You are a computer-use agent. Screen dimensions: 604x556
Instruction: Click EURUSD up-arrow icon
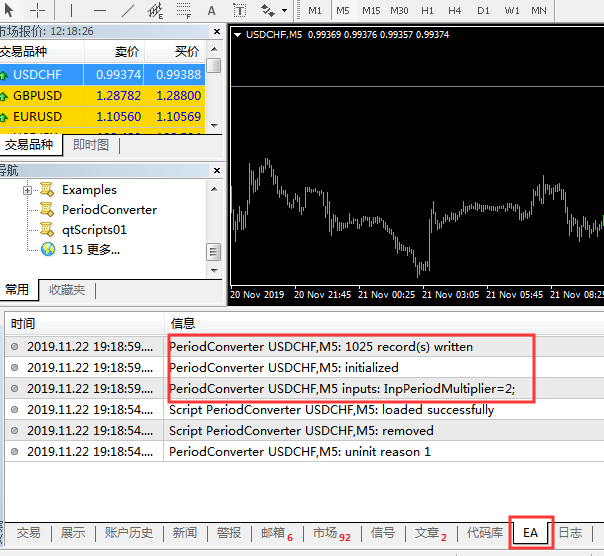pos(3,117)
